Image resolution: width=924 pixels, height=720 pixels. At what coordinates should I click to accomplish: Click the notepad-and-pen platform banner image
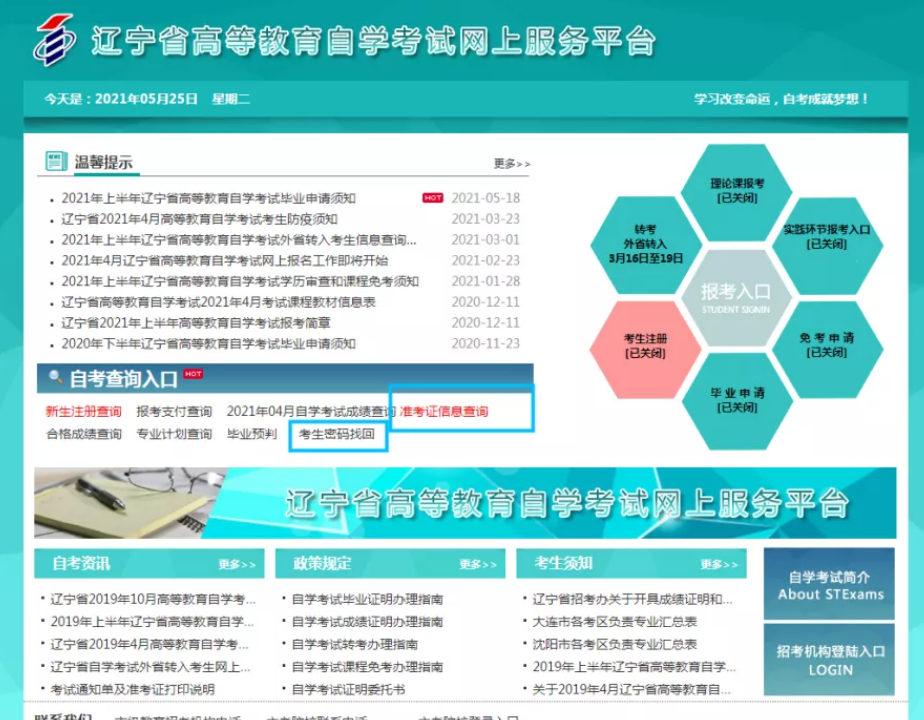click(x=465, y=503)
